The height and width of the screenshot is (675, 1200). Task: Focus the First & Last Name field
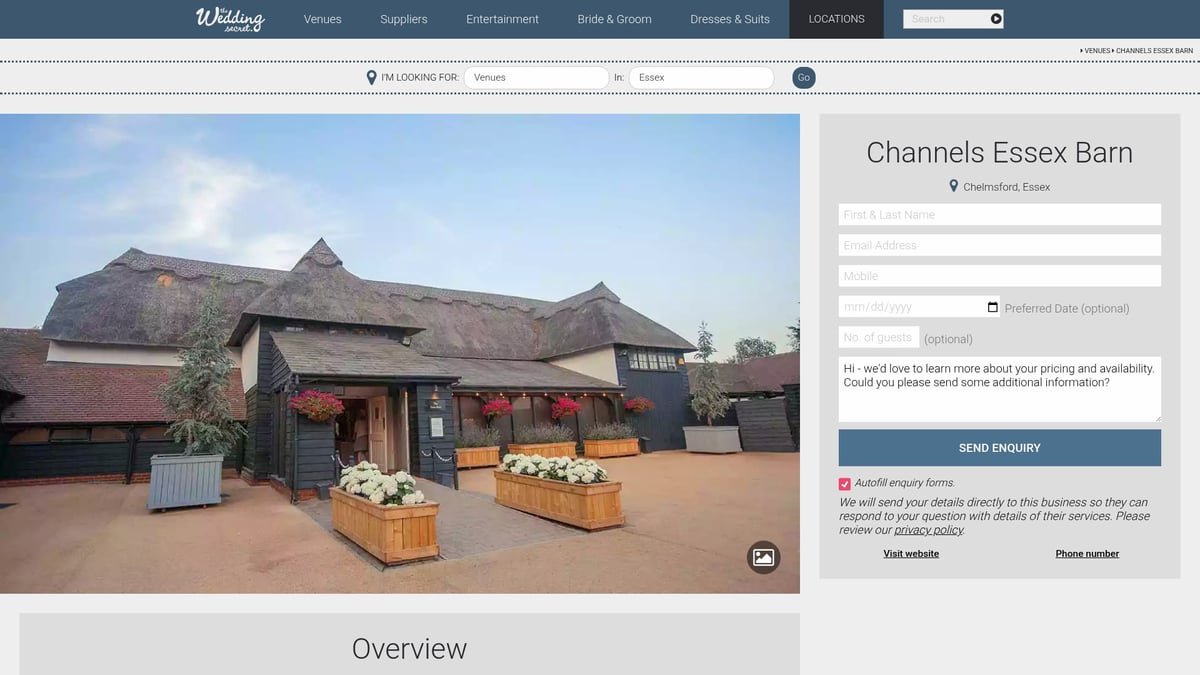pos(1000,214)
